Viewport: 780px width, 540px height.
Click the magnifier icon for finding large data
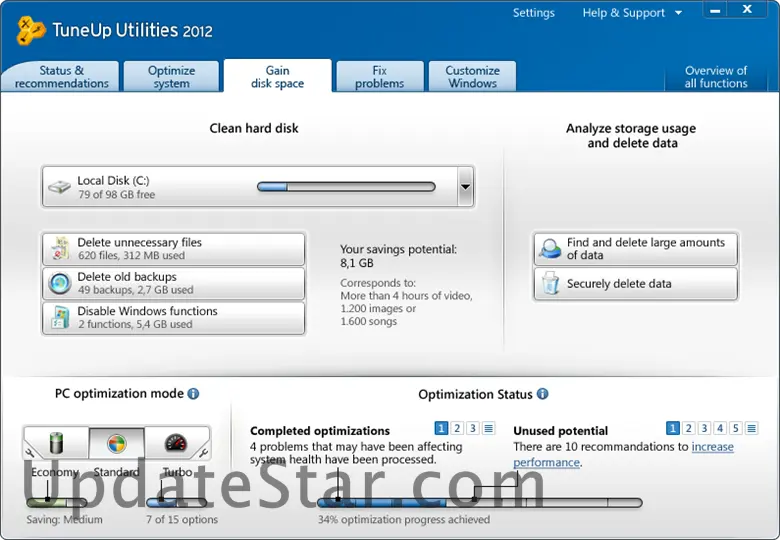tap(550, 248)
